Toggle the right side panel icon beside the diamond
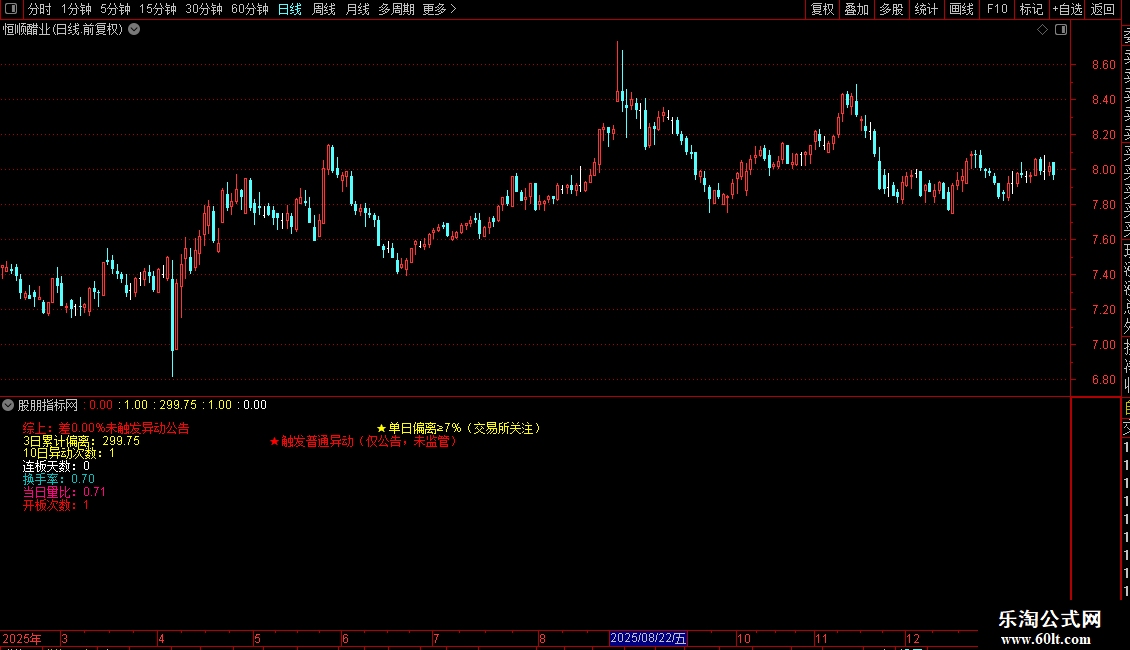The height and width of the screenshot is (650, 1130). [1061, 30]
